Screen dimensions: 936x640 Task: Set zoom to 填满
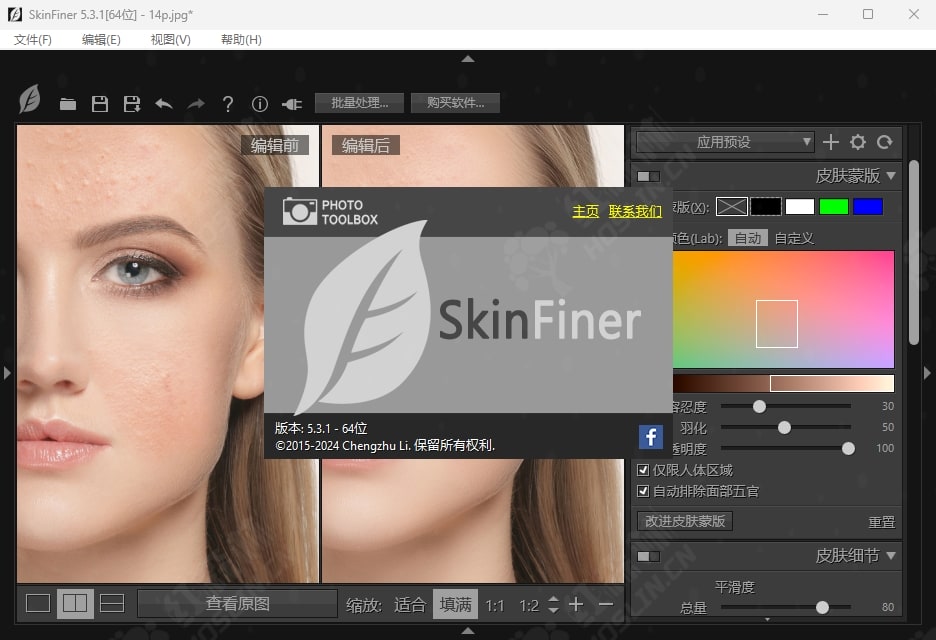[x=455, y=604]
